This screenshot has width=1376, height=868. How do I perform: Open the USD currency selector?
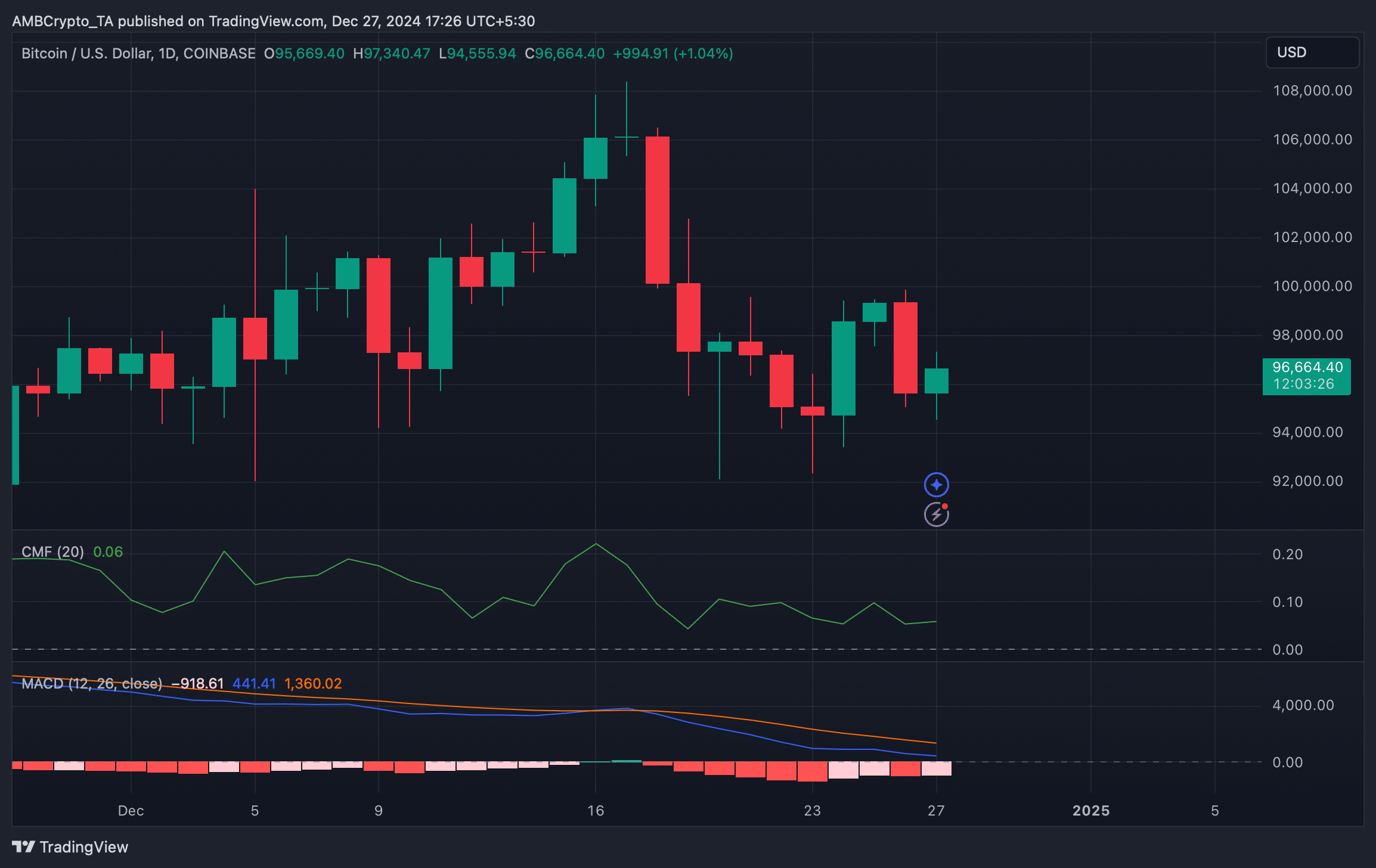[x=1312, y=52]
